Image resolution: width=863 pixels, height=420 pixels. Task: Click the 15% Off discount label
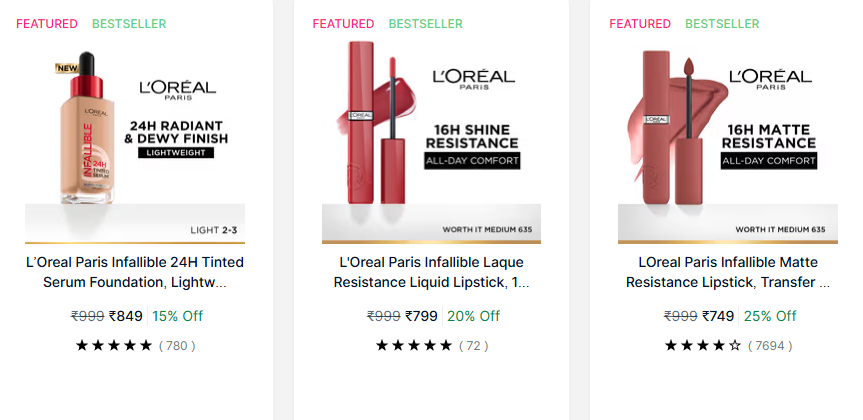coord(178,316)
